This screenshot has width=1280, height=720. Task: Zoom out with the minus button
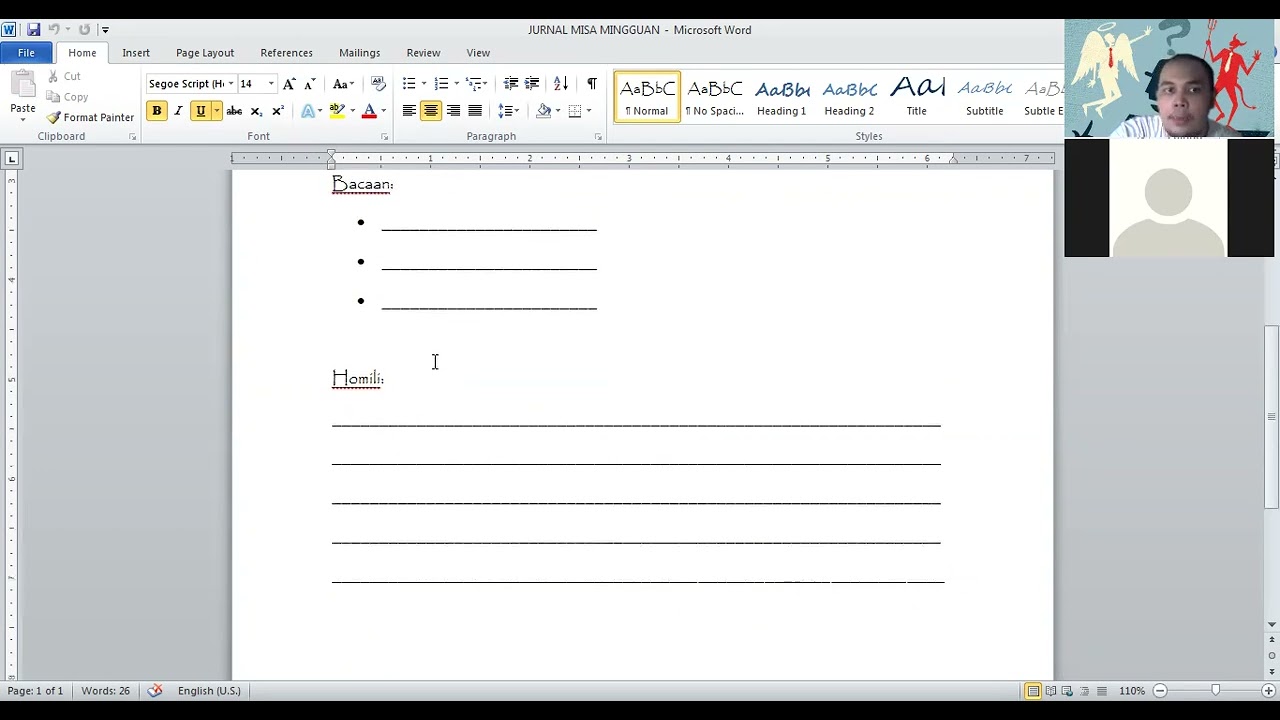[x=1160, y=691]
